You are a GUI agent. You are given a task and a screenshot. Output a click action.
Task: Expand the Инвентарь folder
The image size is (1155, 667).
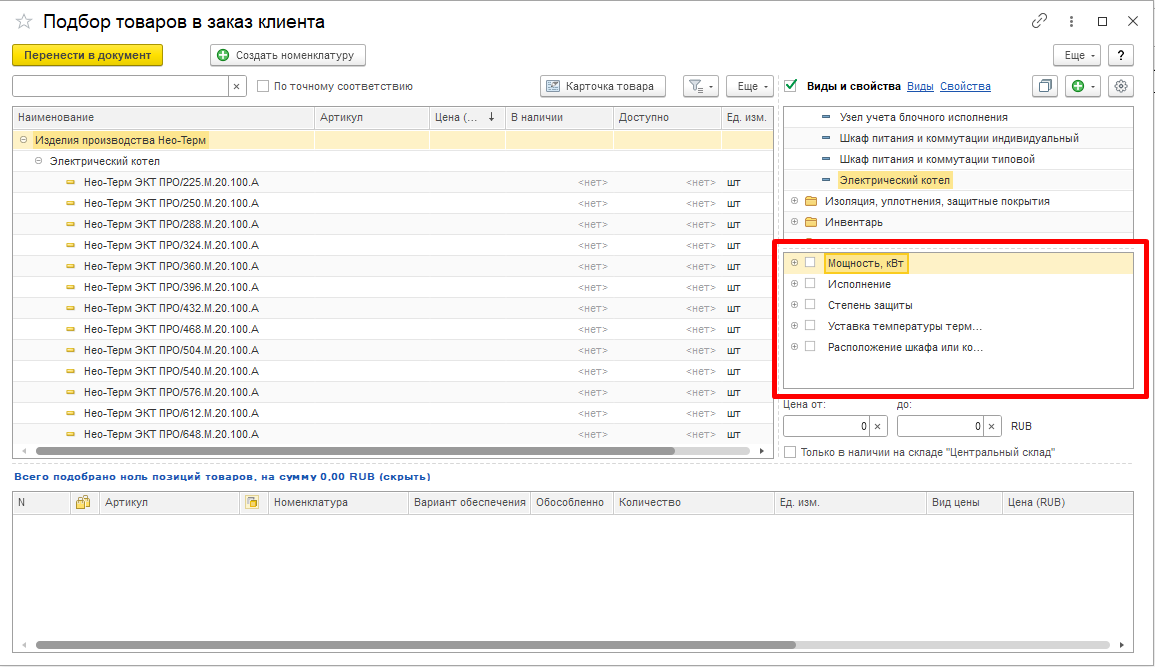click(x=794, y=222)
